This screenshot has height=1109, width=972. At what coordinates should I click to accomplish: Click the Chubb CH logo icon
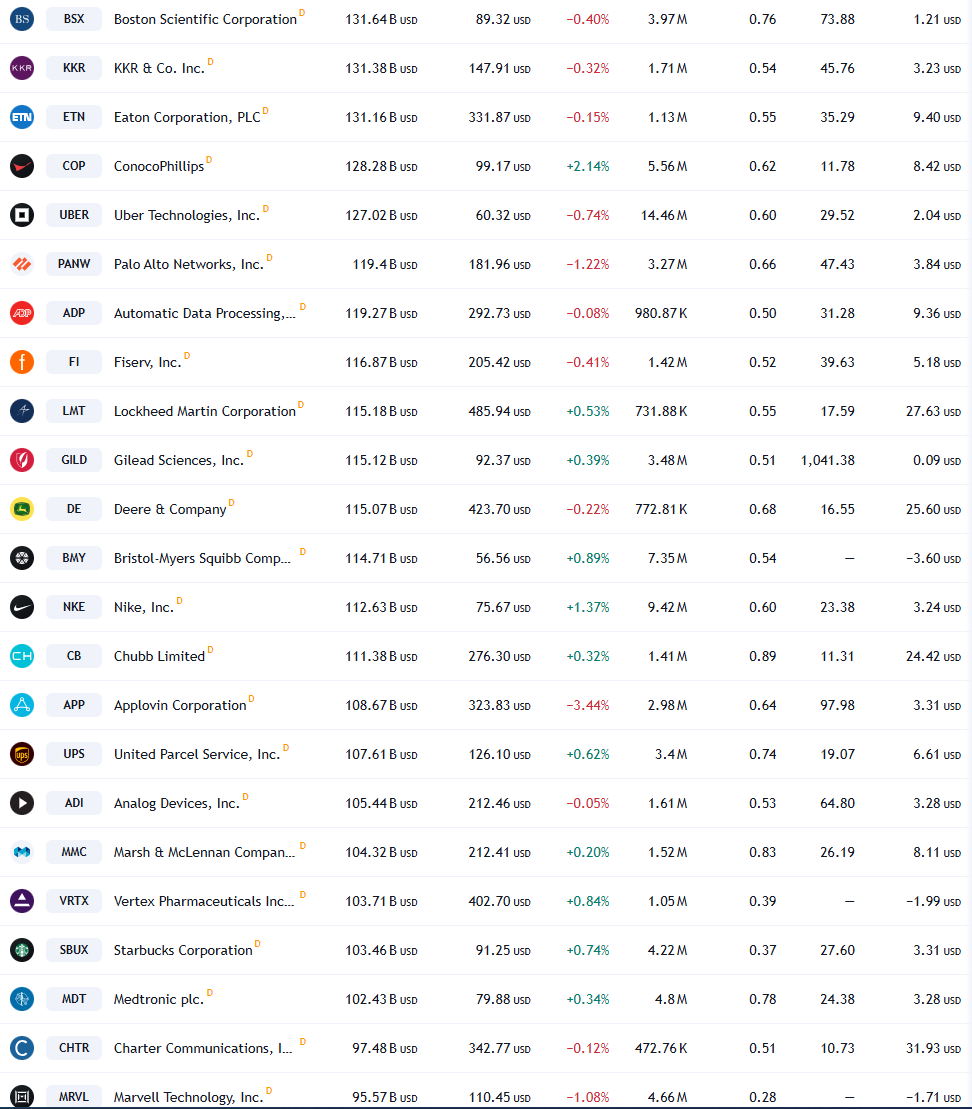pyautogui.click(x=22, y=656)
